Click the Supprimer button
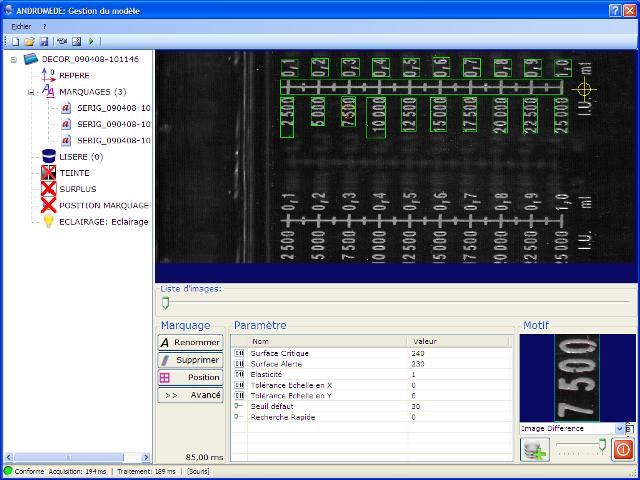Viewport: 640px width, 480px height. [190, 359]
